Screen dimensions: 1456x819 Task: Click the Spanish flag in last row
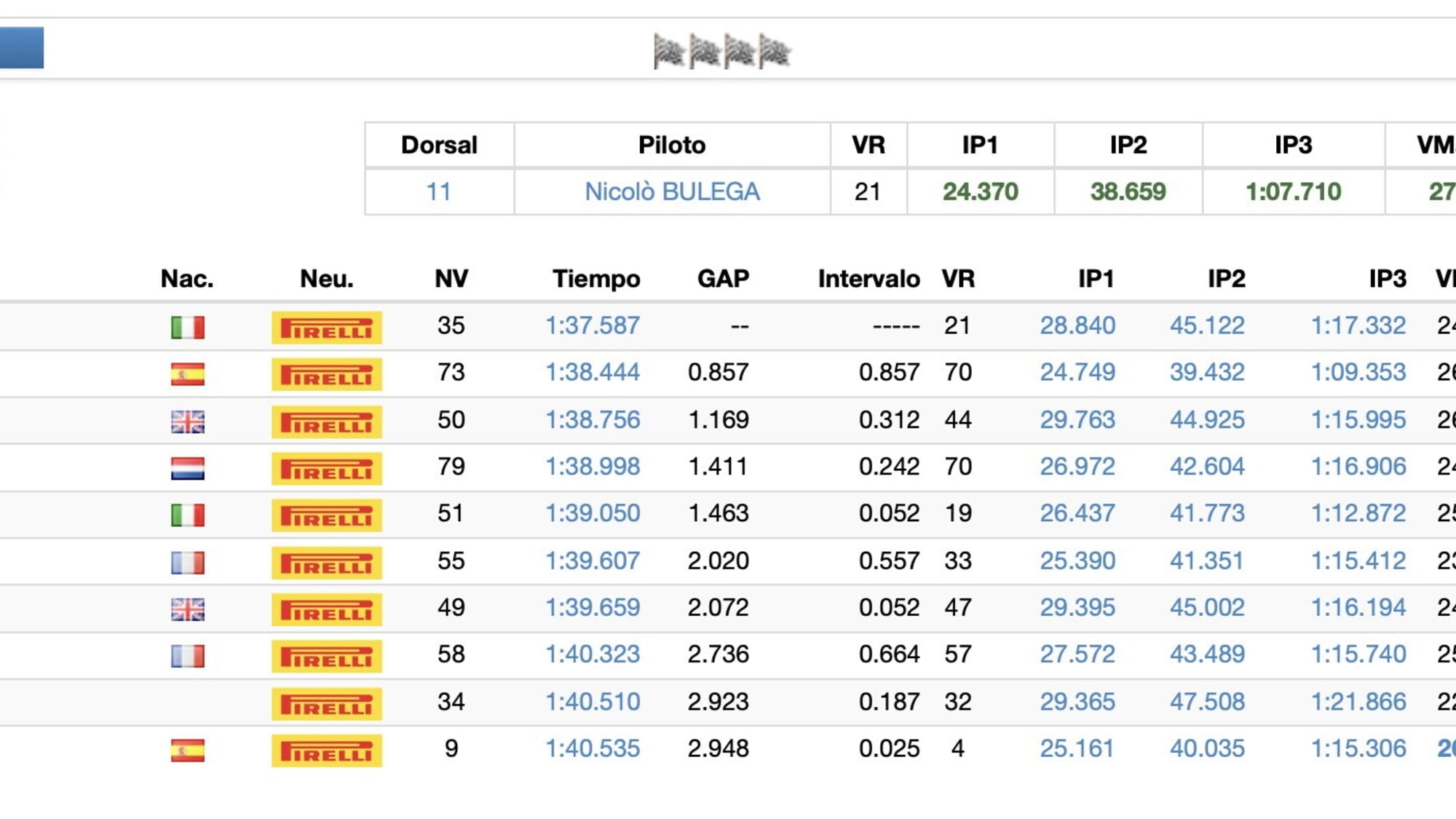187,749
